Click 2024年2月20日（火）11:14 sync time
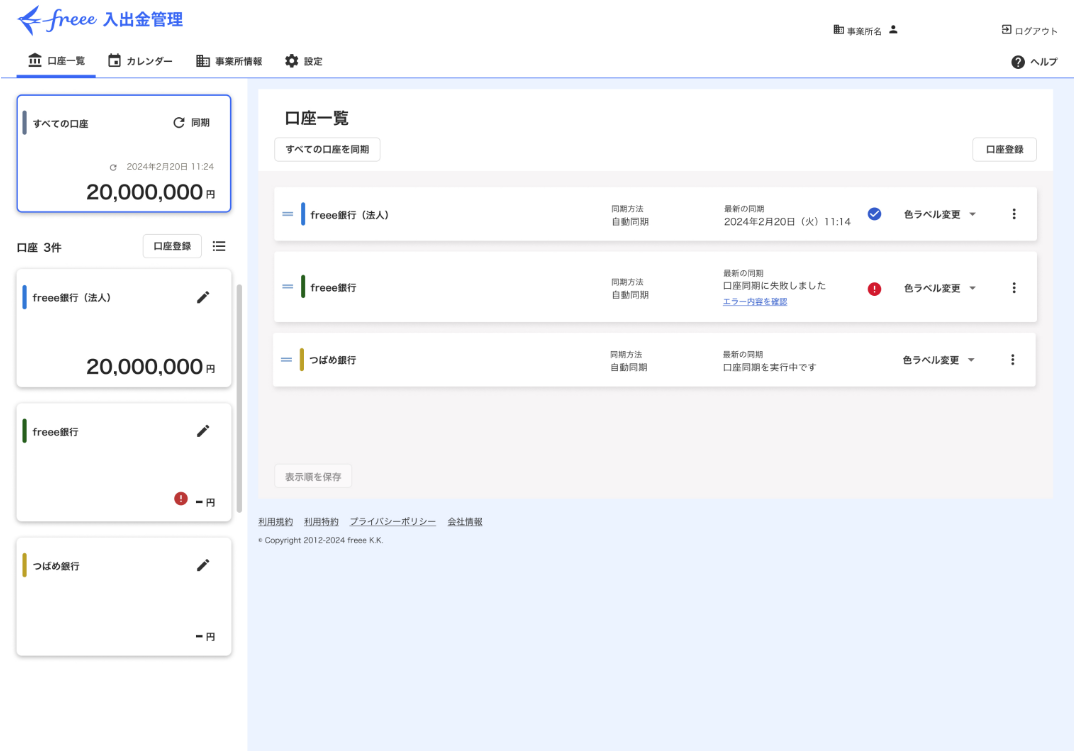Image resolution: width=1074 pixels, height=751 pixels. pos(787,221)
